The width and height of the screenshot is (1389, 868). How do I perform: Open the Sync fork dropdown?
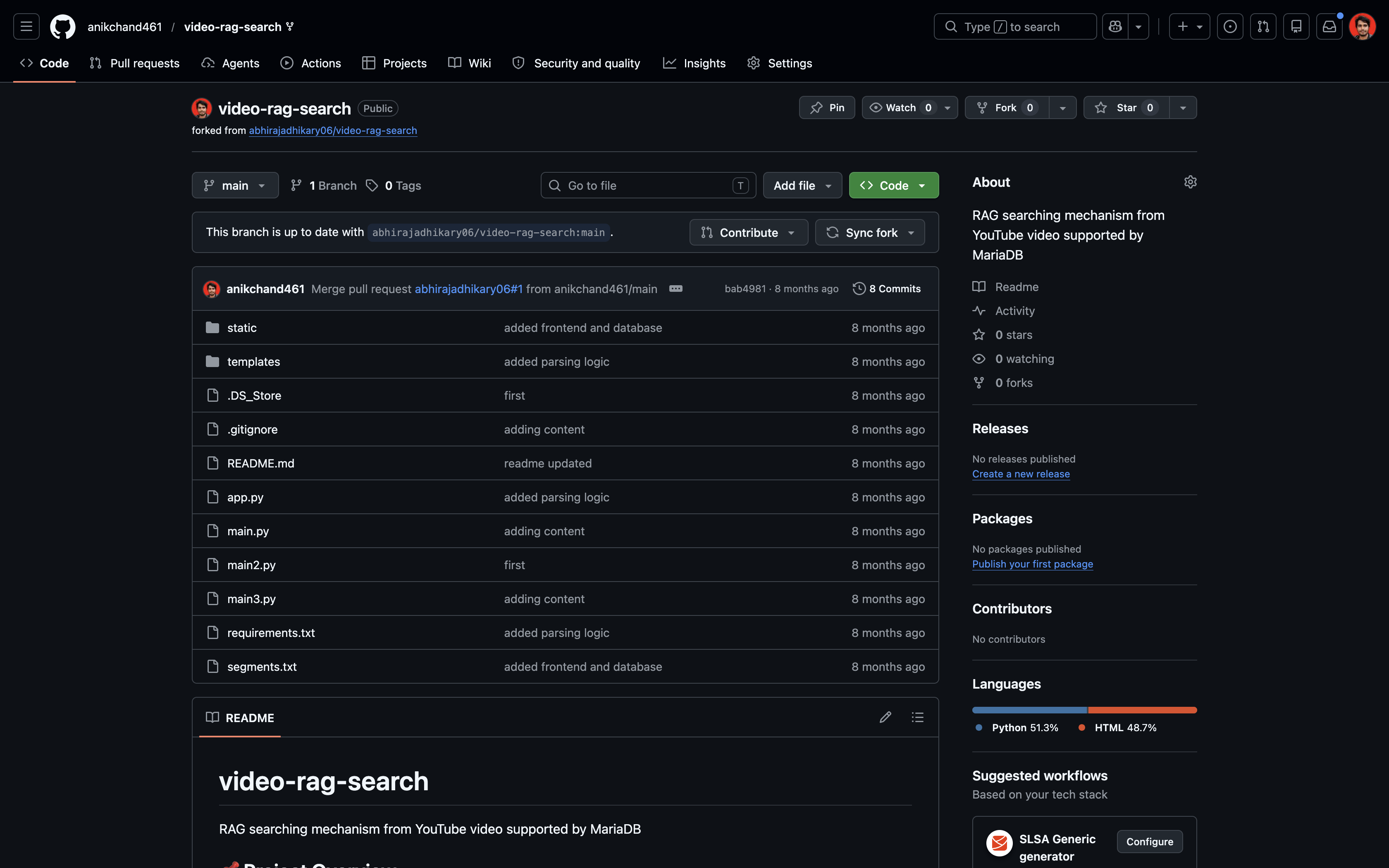pos(869,232)
